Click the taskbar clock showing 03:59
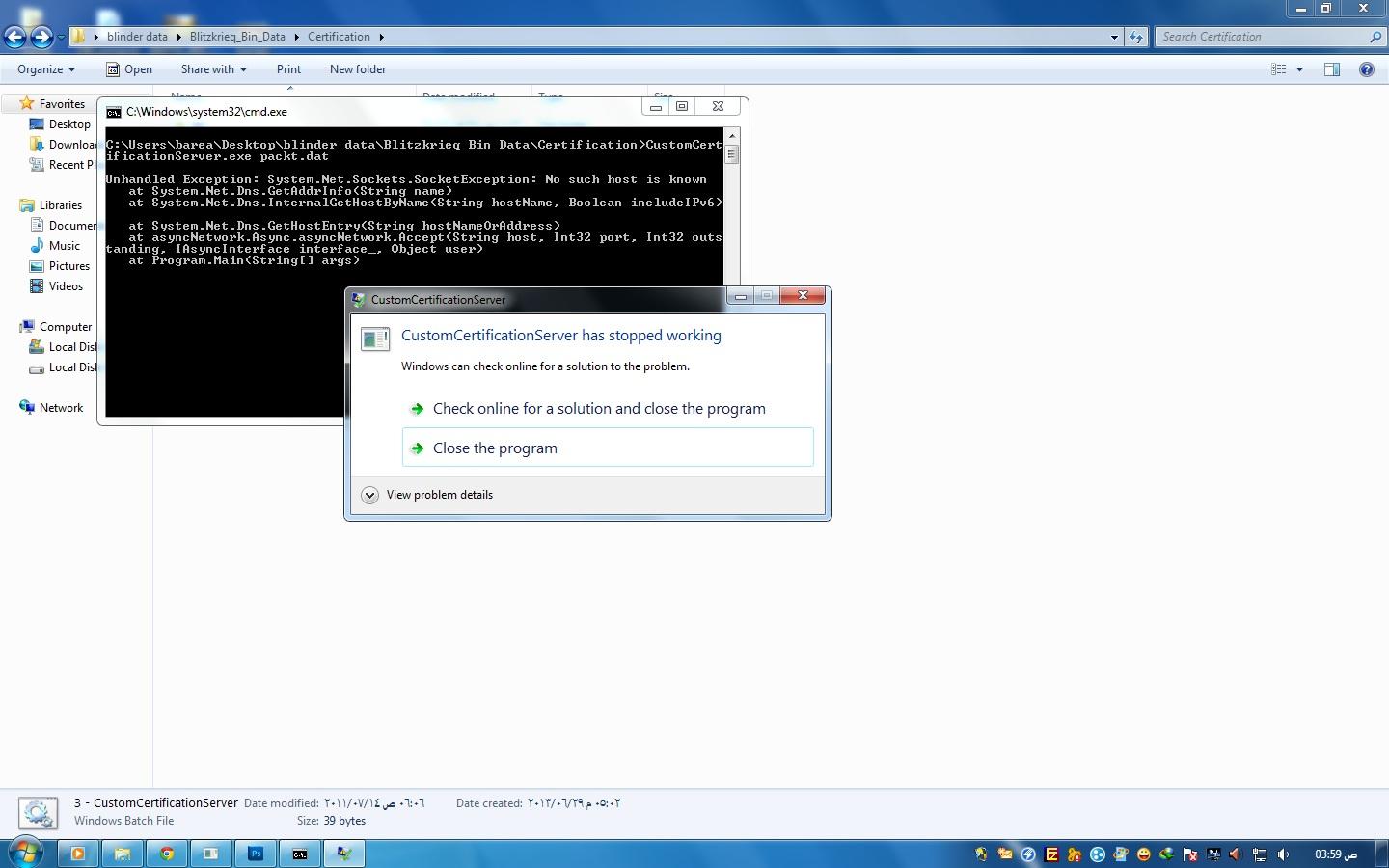 [1336, 854]
